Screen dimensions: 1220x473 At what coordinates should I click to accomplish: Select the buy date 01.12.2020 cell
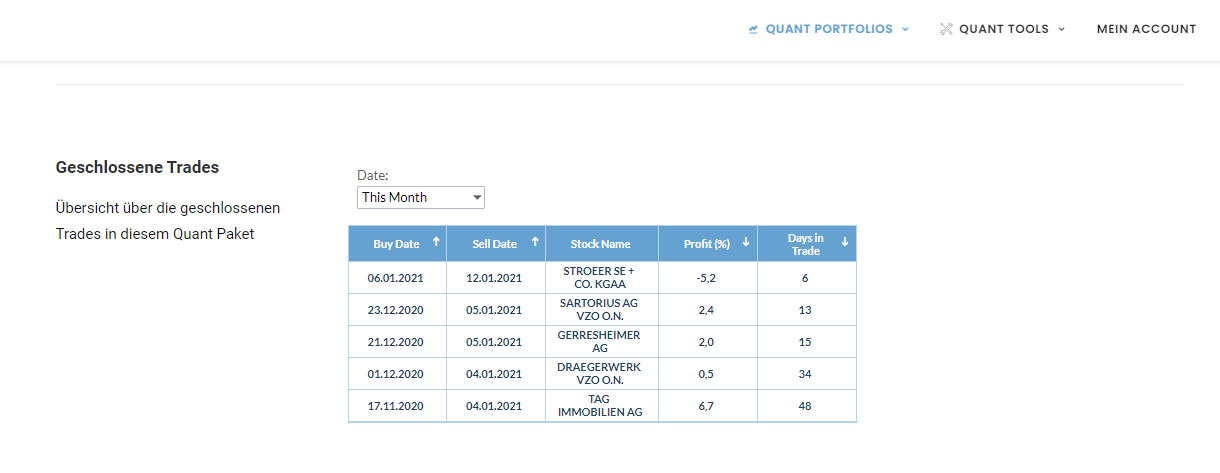pyautogui.click(x=397, y=374)
